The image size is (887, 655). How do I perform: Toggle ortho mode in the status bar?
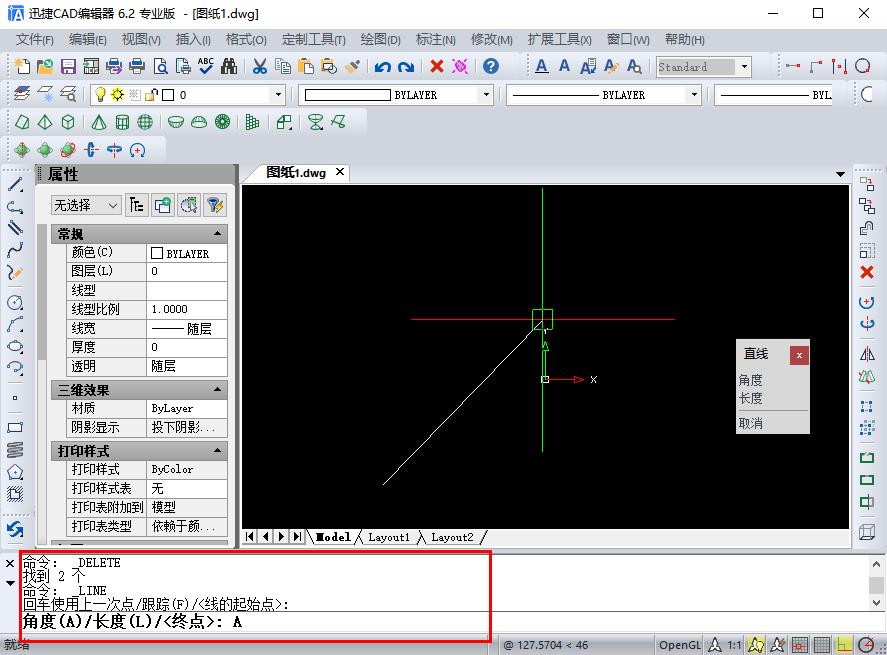(x=843, y=644)
